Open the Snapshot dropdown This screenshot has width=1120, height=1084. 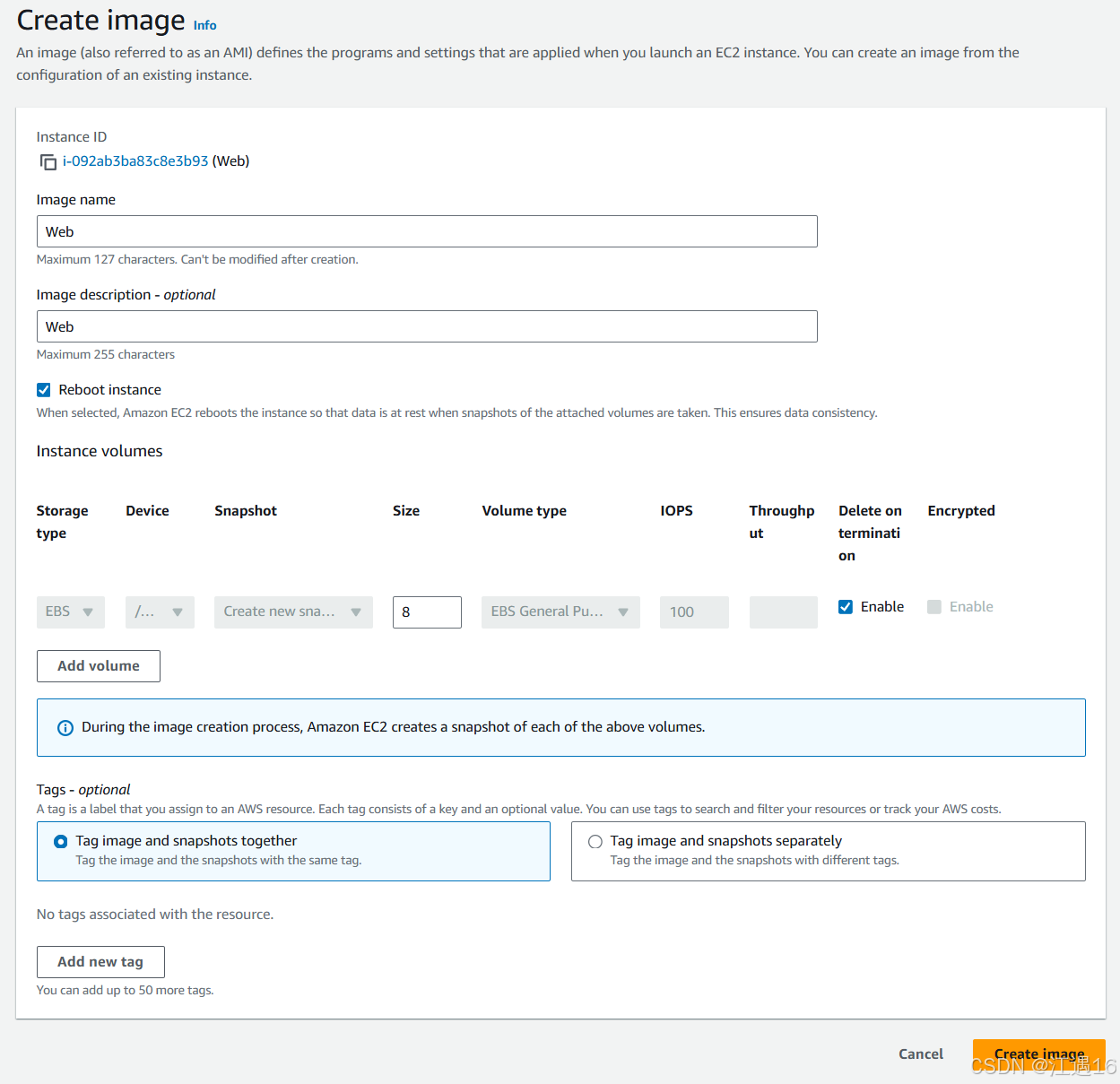click(x=292, y=611)
